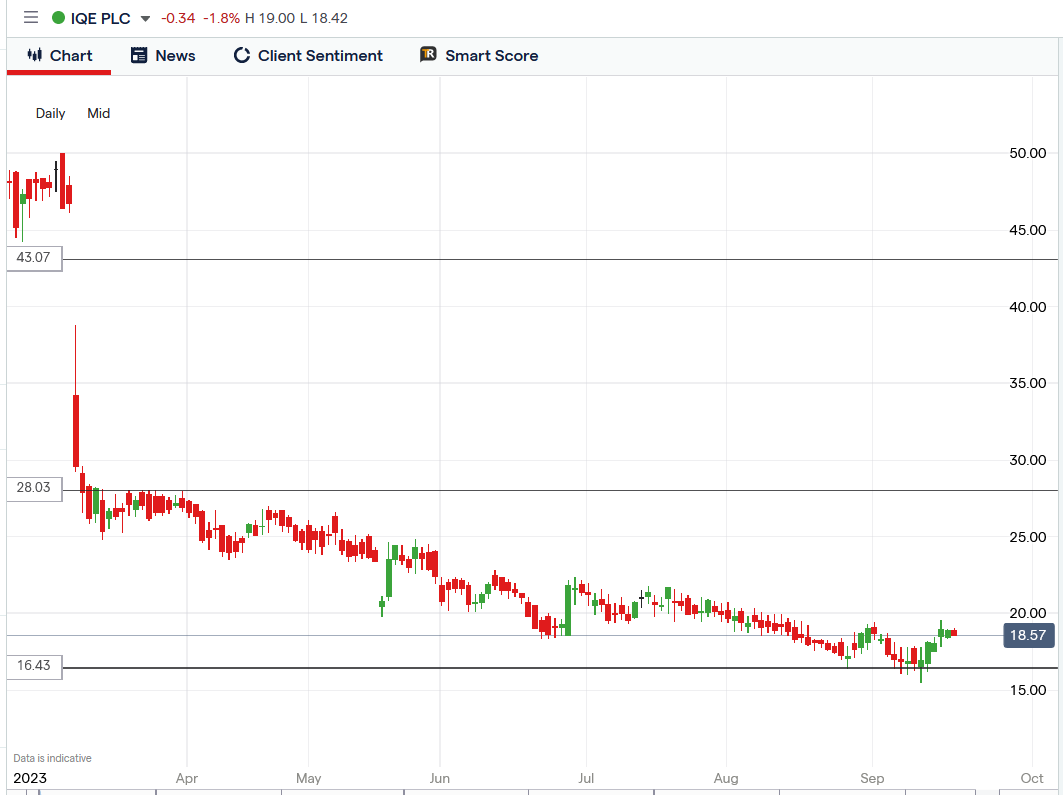Click the green market status dot

pos(58,18)
